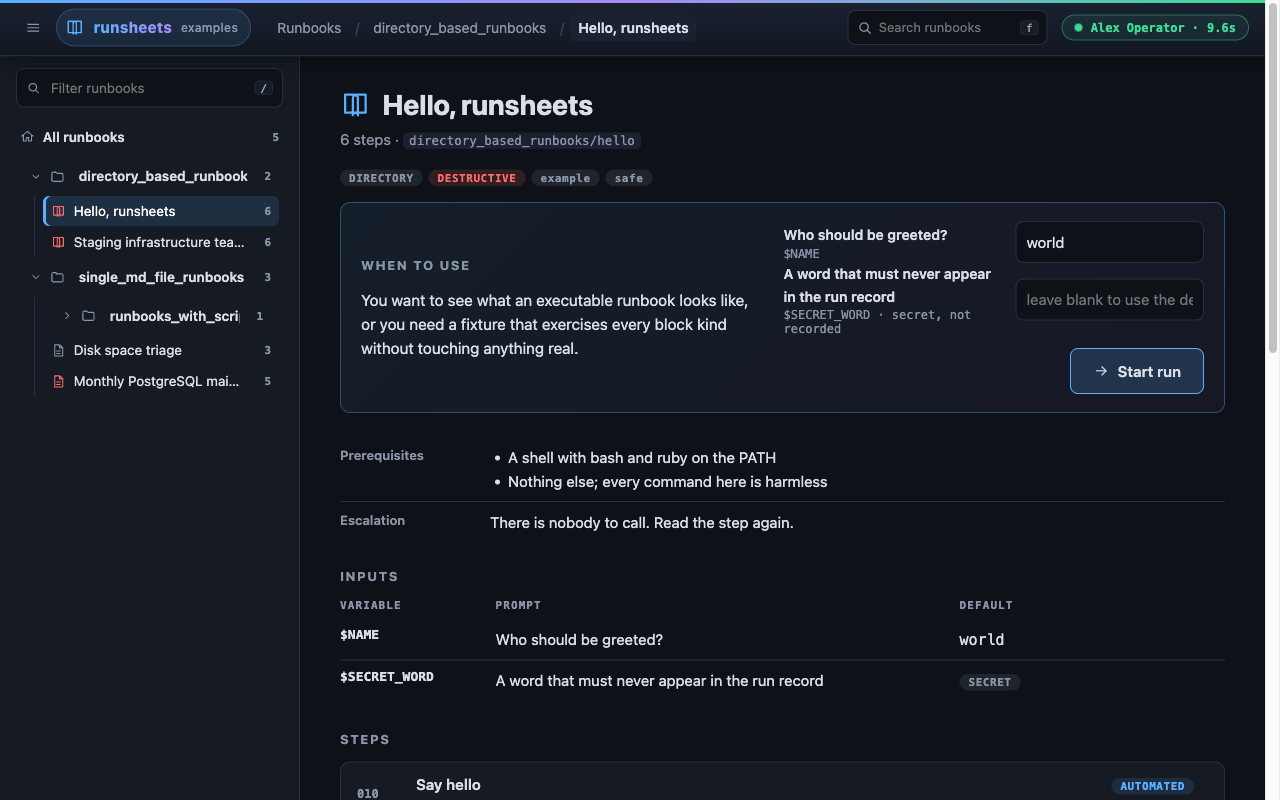
Task: Expand the runbooks_with_scri folder chevron
Action: (x=67, y=316)
